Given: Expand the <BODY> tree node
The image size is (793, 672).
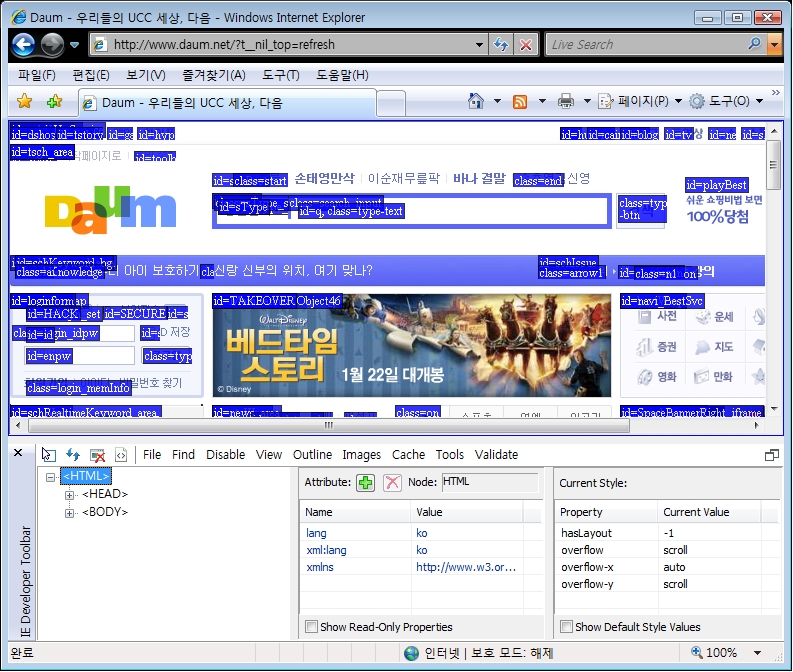Looking at the screenshot, I should coord(69,513).
